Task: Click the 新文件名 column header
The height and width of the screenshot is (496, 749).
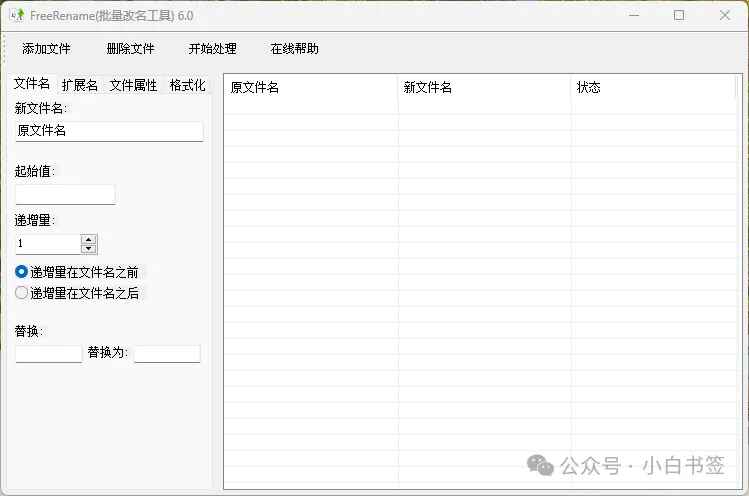Action: pyautogui.click(x=484, y=87)
